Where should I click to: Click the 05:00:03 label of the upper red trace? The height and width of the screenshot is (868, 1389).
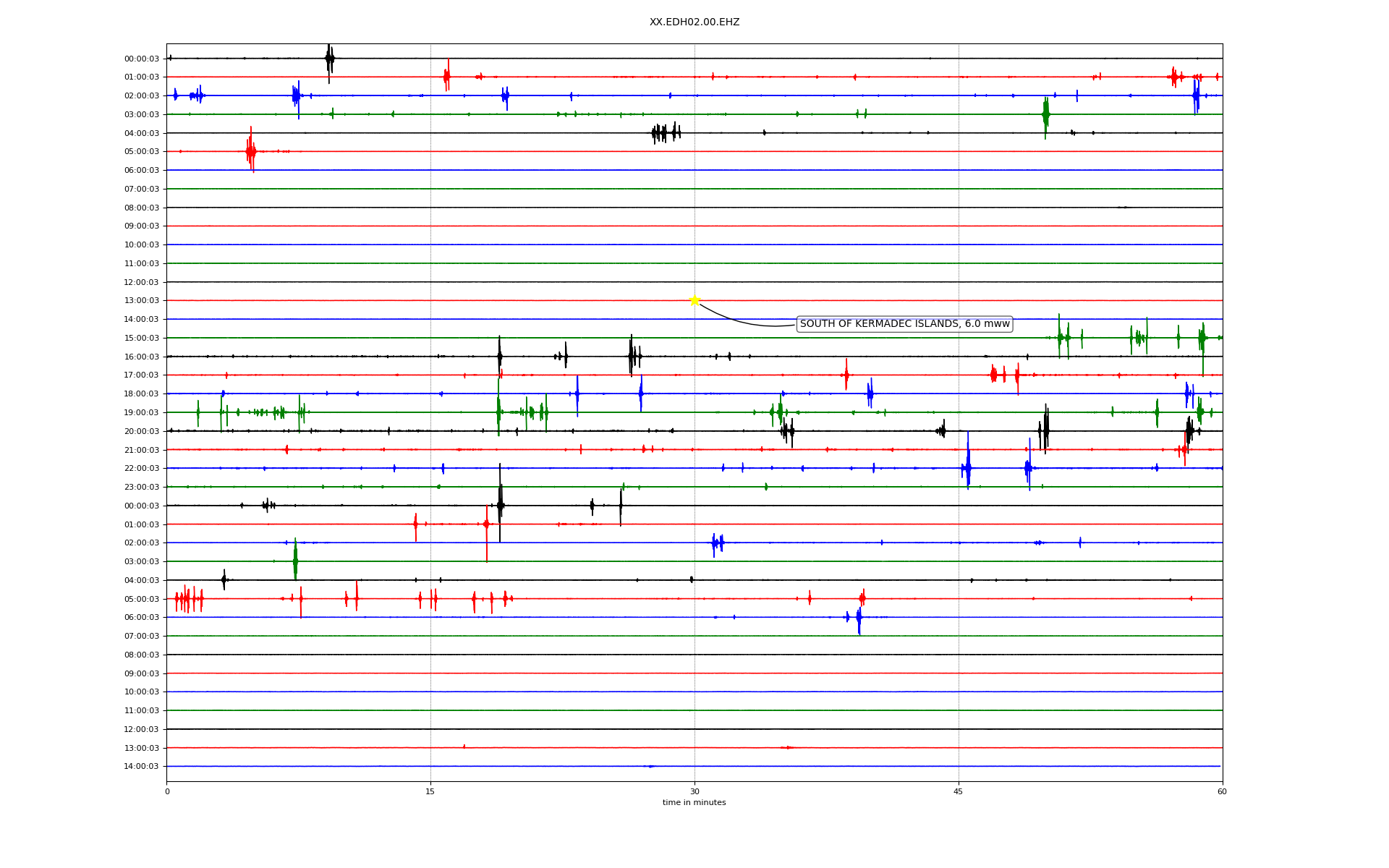[141, 152]
